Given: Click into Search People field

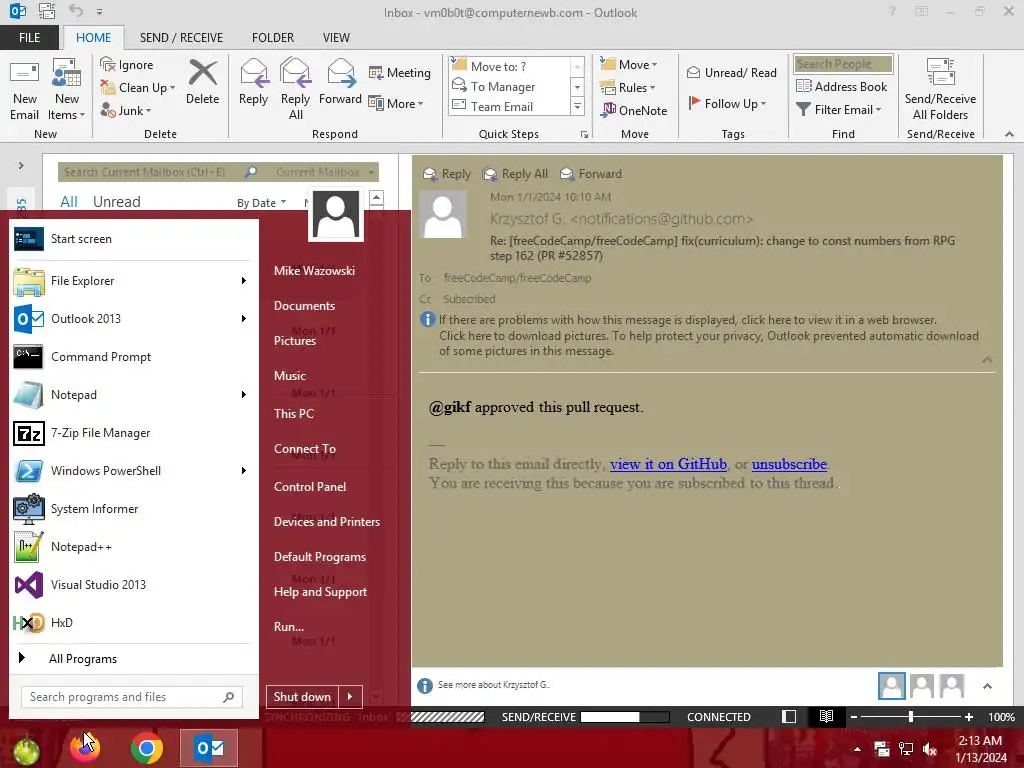Looking at the screenshot, I should [x=843, y=64].
